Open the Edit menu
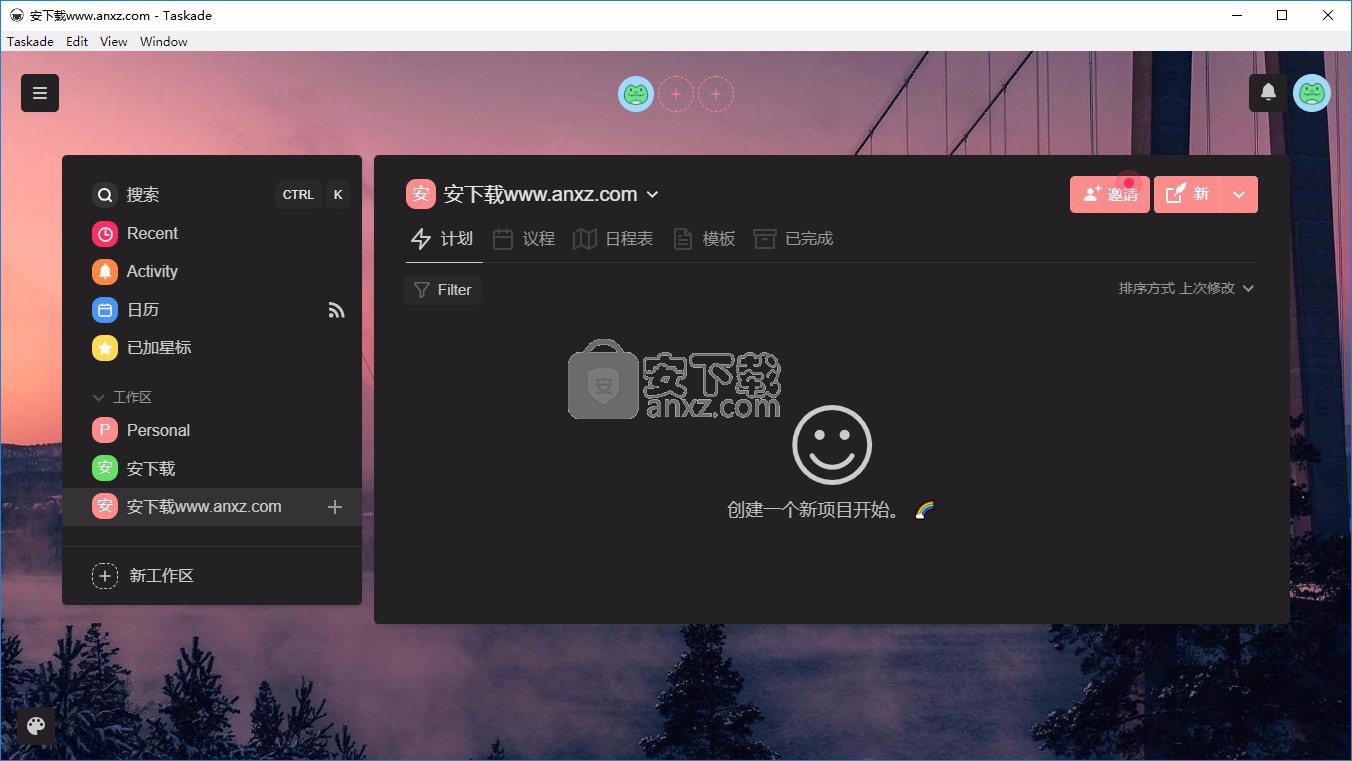This screenshot has height=761, width=1352. pos(77,41)
